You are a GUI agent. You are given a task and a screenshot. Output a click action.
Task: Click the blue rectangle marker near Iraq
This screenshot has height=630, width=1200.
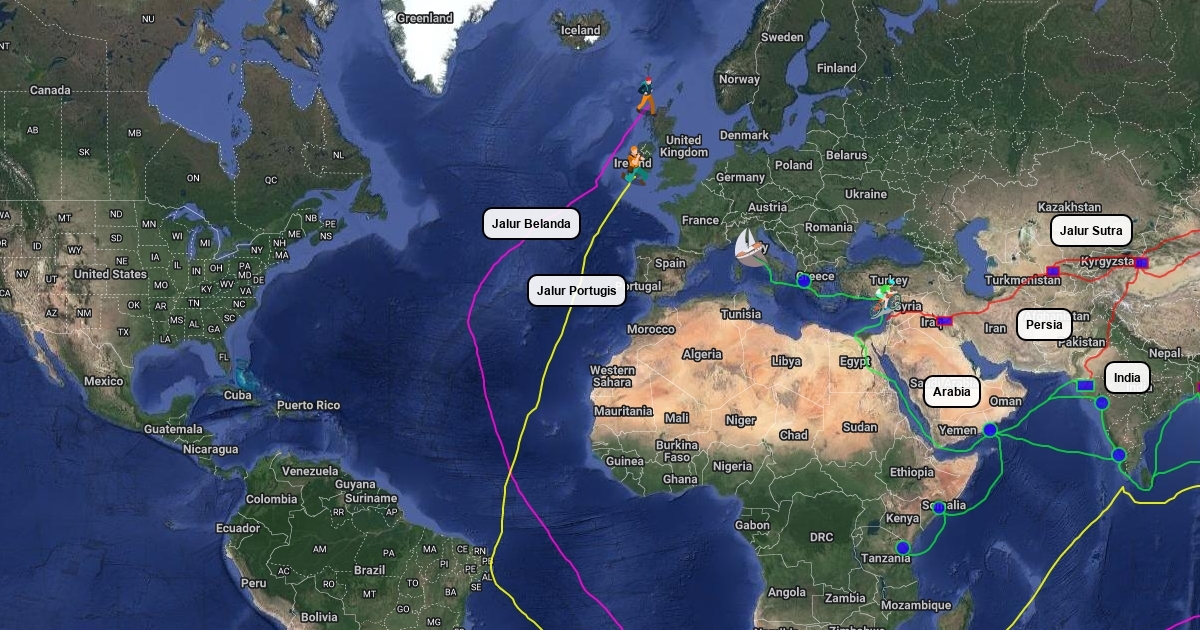tap(944, 321)
